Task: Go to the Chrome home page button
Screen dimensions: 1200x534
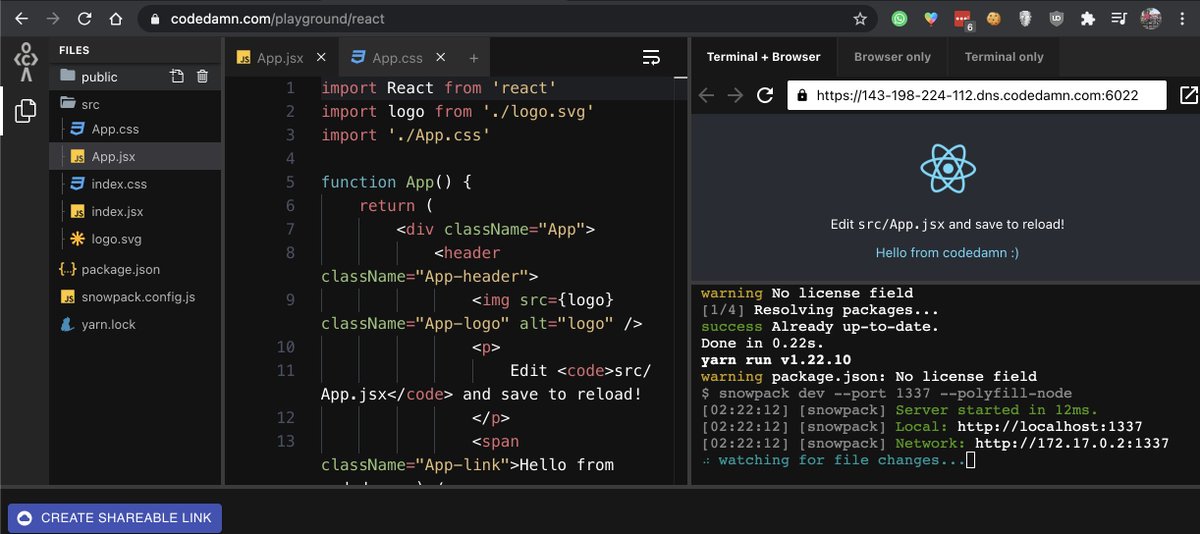Action: tap(116, 18)
